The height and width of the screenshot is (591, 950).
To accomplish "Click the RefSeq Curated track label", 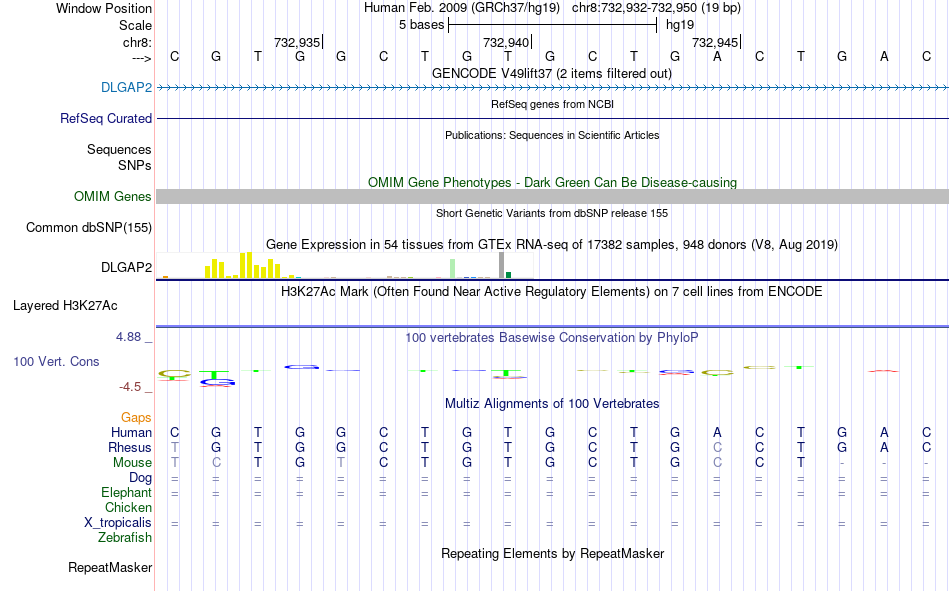I will click(105, 118).
